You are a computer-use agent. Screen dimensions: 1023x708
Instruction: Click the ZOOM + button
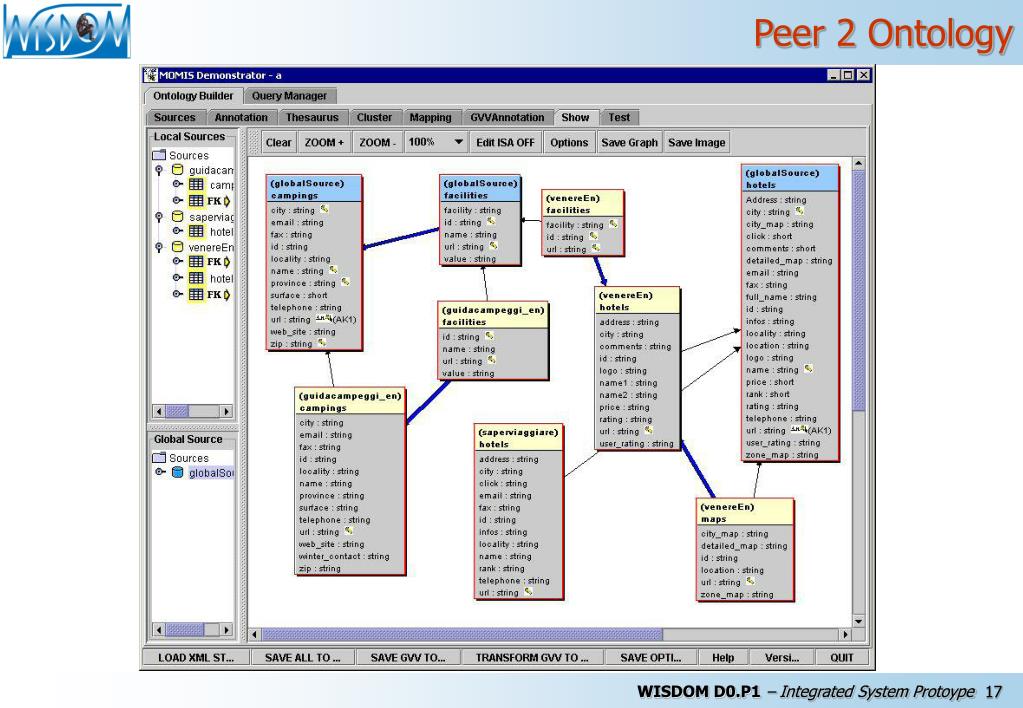(324, 142)
